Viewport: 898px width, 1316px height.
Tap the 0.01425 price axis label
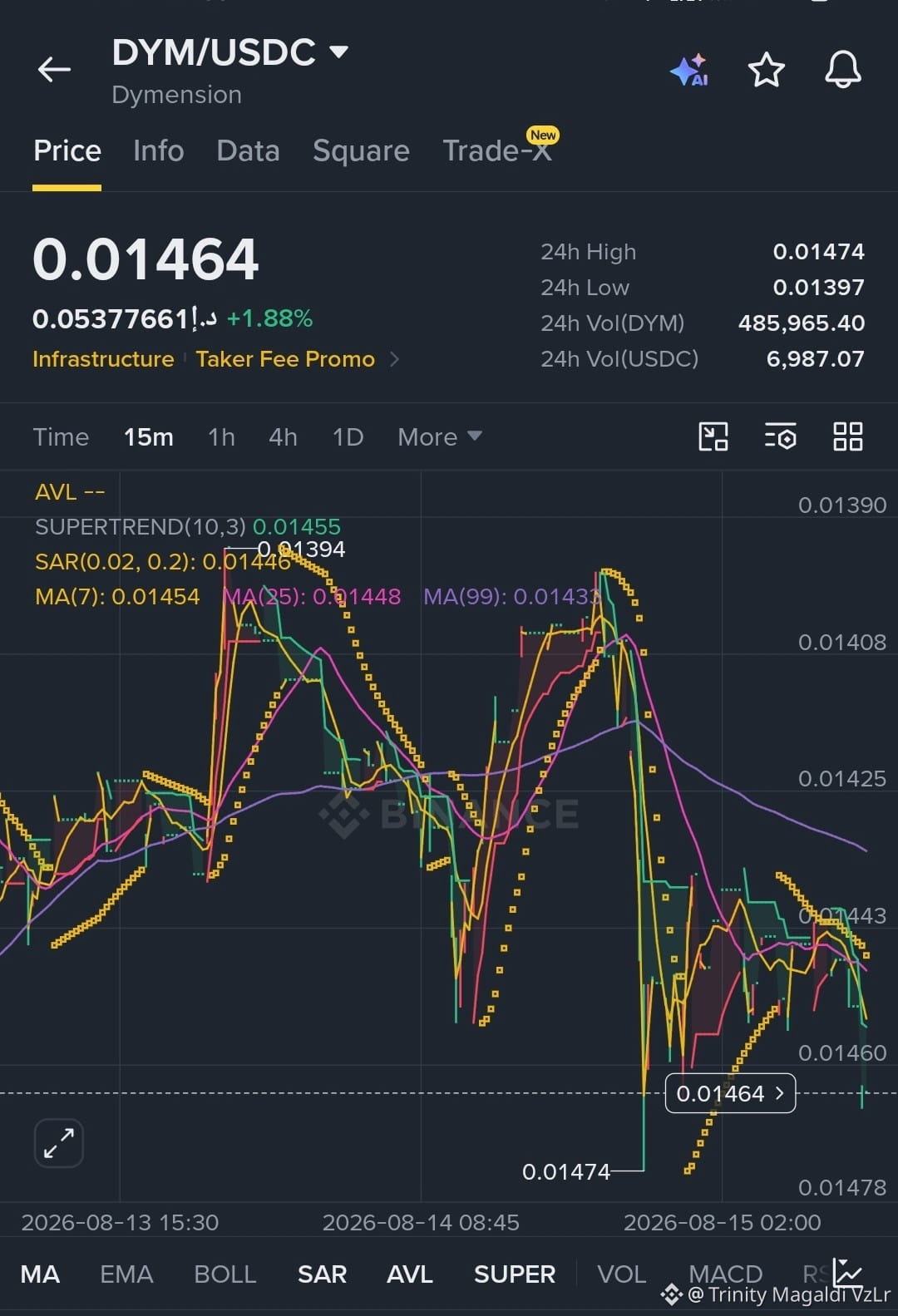coord(841,778)
